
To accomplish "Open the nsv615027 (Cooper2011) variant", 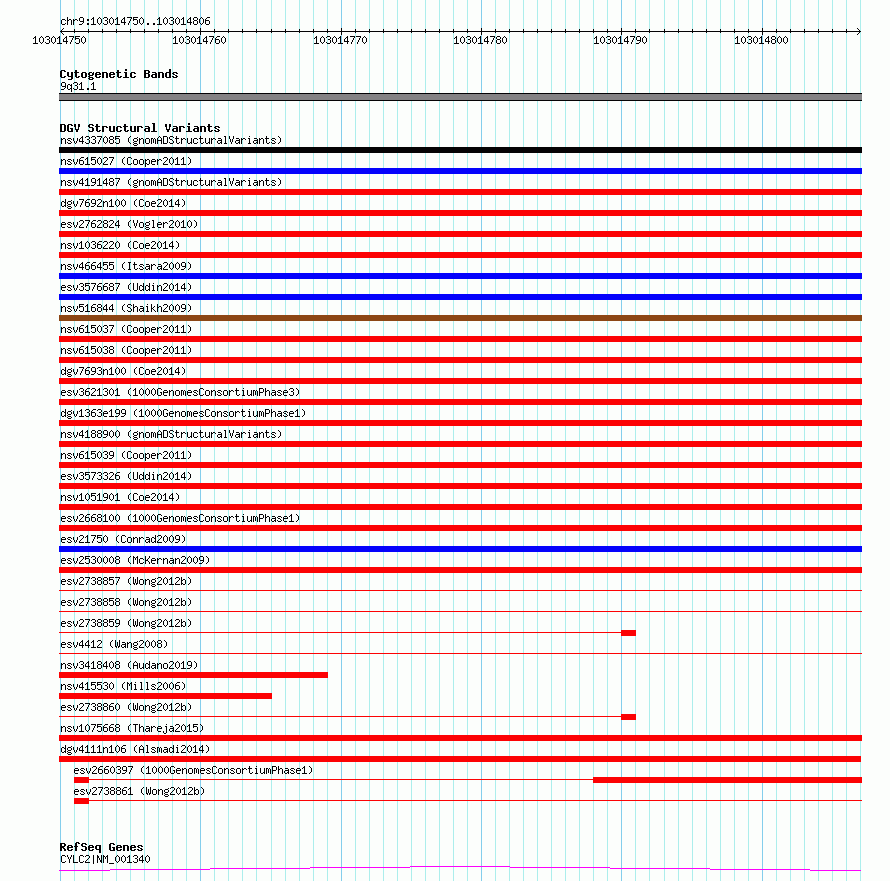I will [126, 161].
